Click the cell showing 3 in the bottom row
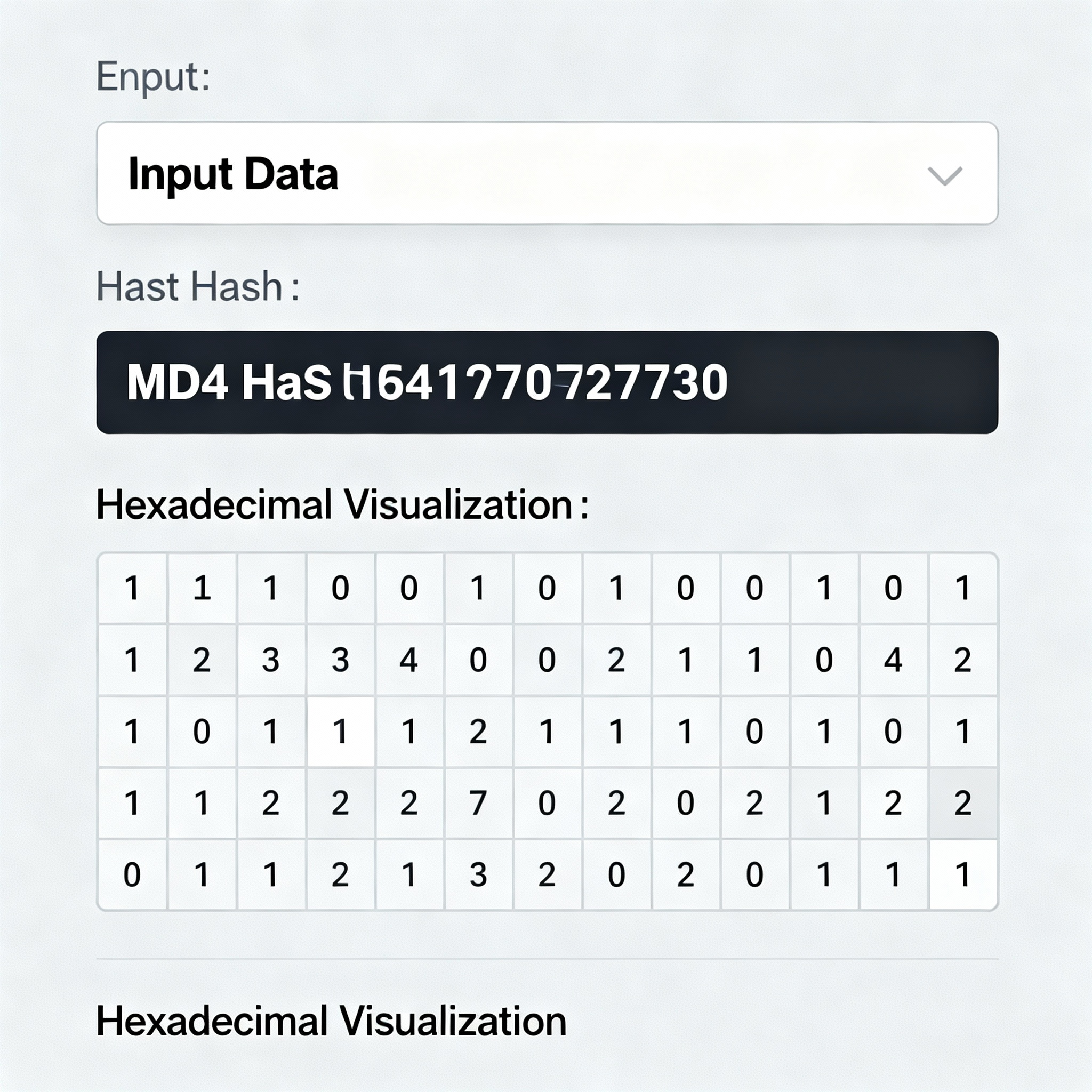Screen dimensions: 1092x1092 [478, 874]
